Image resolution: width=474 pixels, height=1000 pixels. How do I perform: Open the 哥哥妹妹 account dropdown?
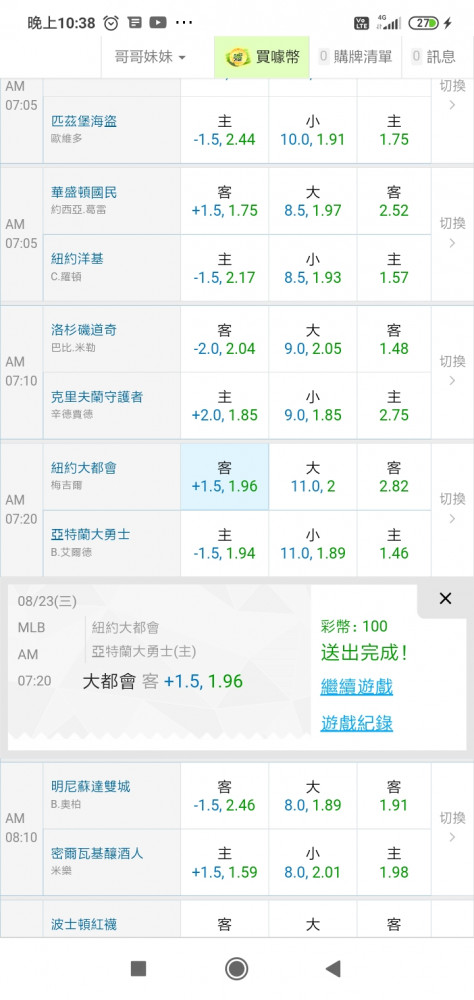(151, 57)
